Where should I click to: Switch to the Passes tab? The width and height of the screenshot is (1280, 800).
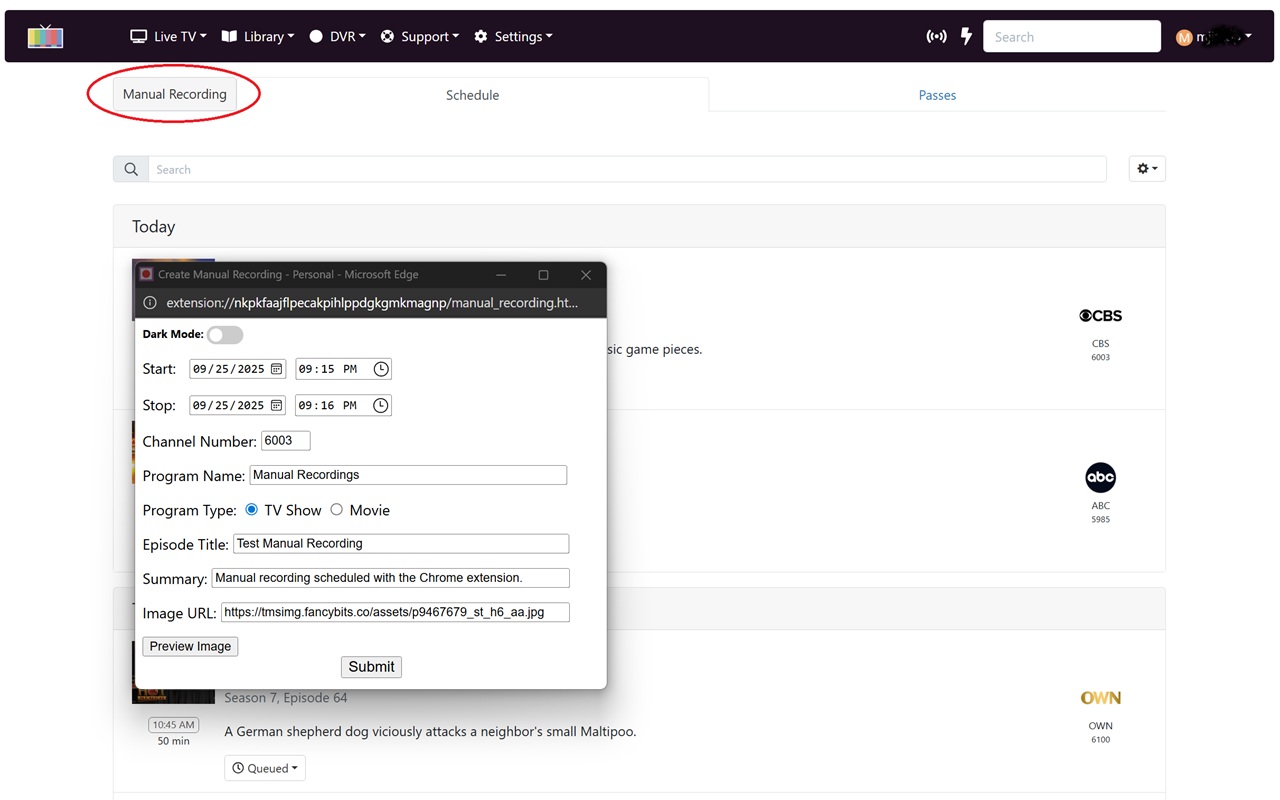click(x=937, y=95)
